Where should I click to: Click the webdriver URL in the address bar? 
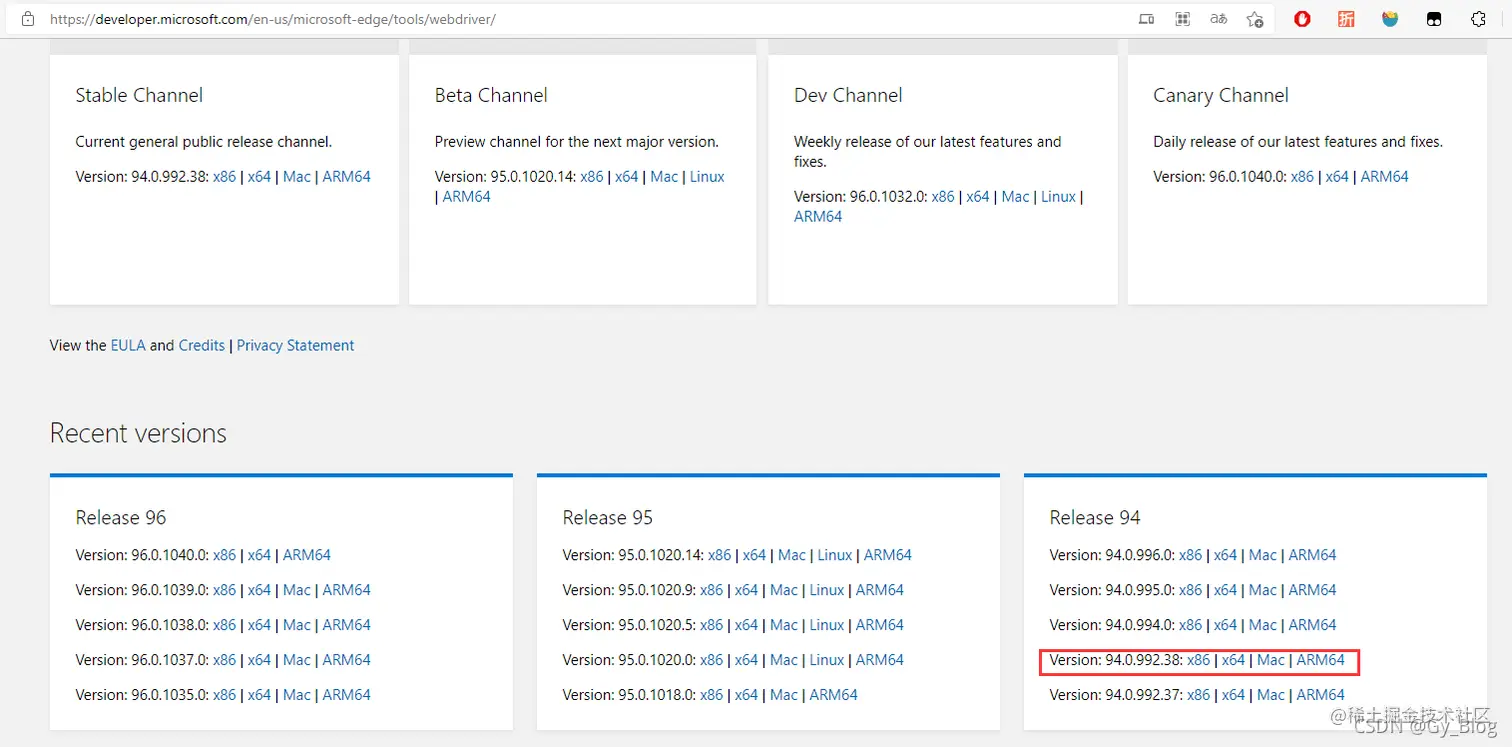[272, 19]
